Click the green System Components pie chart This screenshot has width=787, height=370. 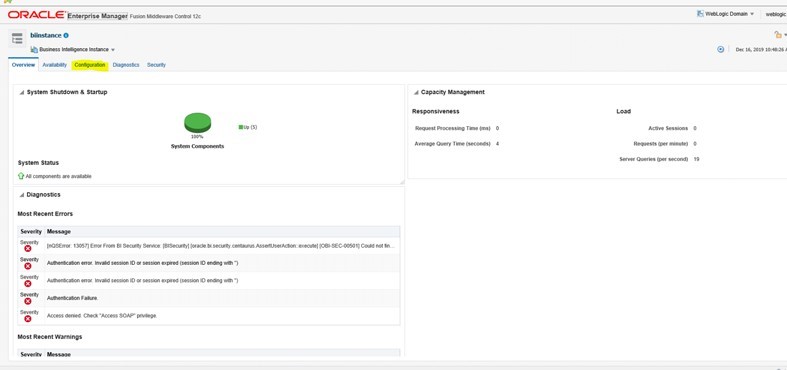(198, 123)
